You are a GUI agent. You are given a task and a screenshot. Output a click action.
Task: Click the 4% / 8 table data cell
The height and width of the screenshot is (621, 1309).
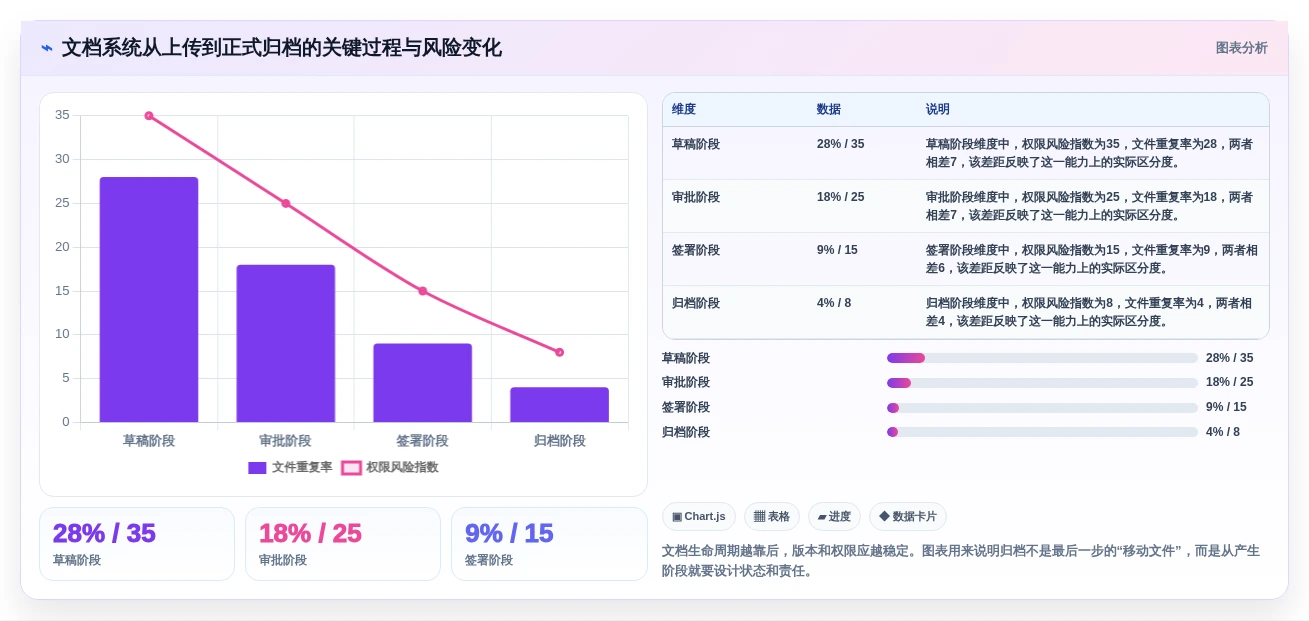834,303
